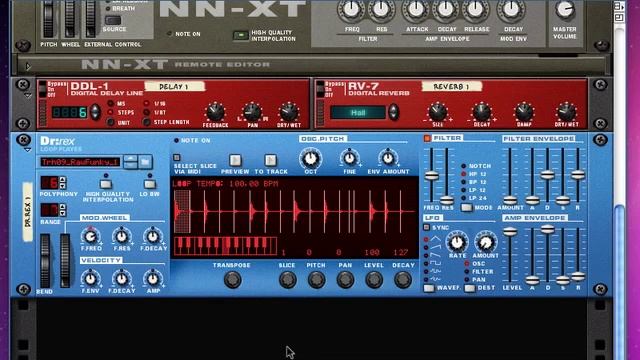
Task: Click the Slice selector knob
Action: click(x=287, y=280)
